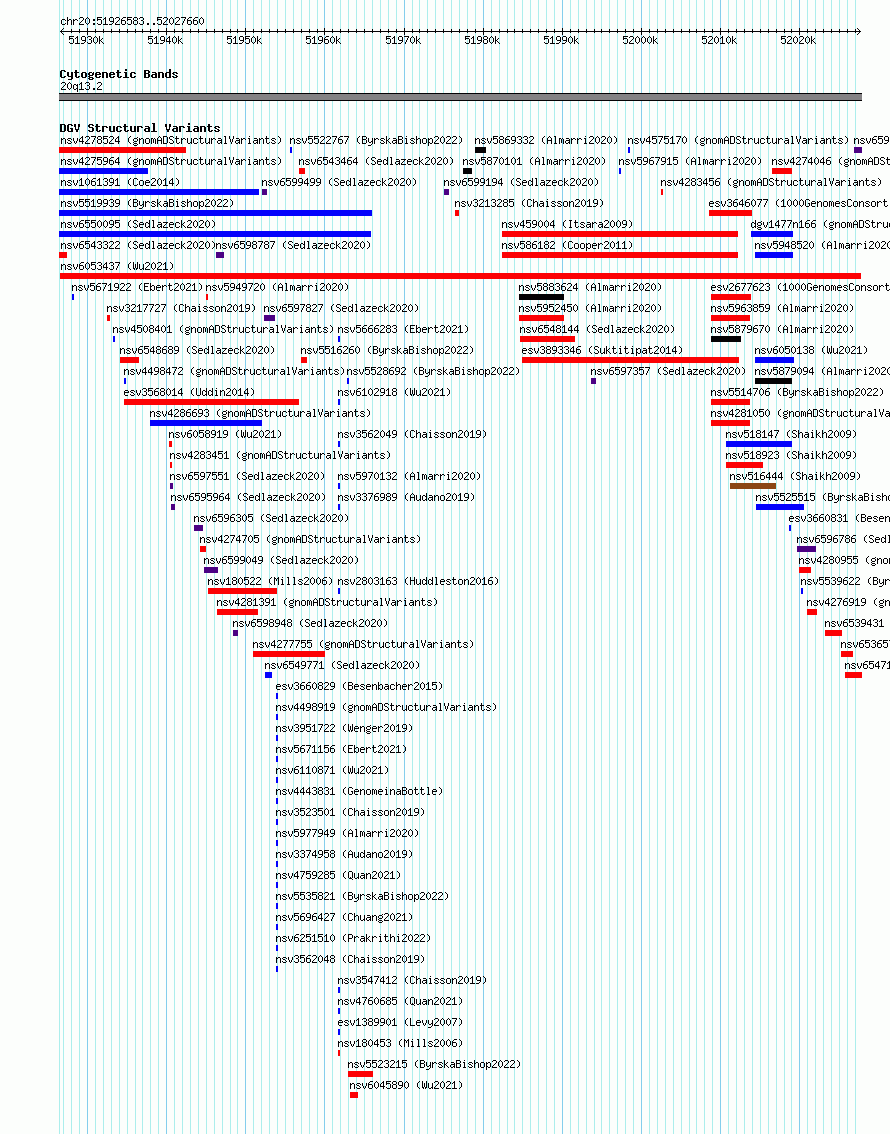The image size is (890, 1134).
Task: Select nsv5977949 (Almarri2020) label
Action: tap(347, 832)
